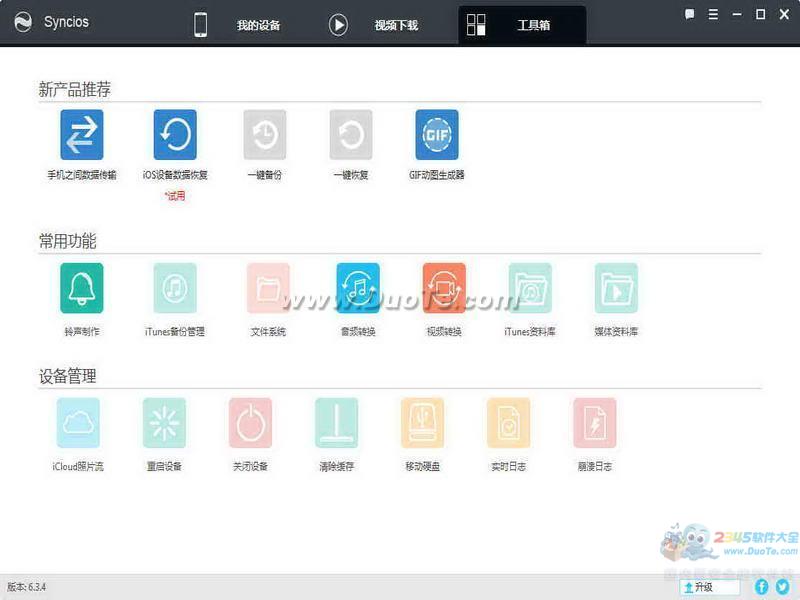Open the iTunes资料库 library

point(530,288)
